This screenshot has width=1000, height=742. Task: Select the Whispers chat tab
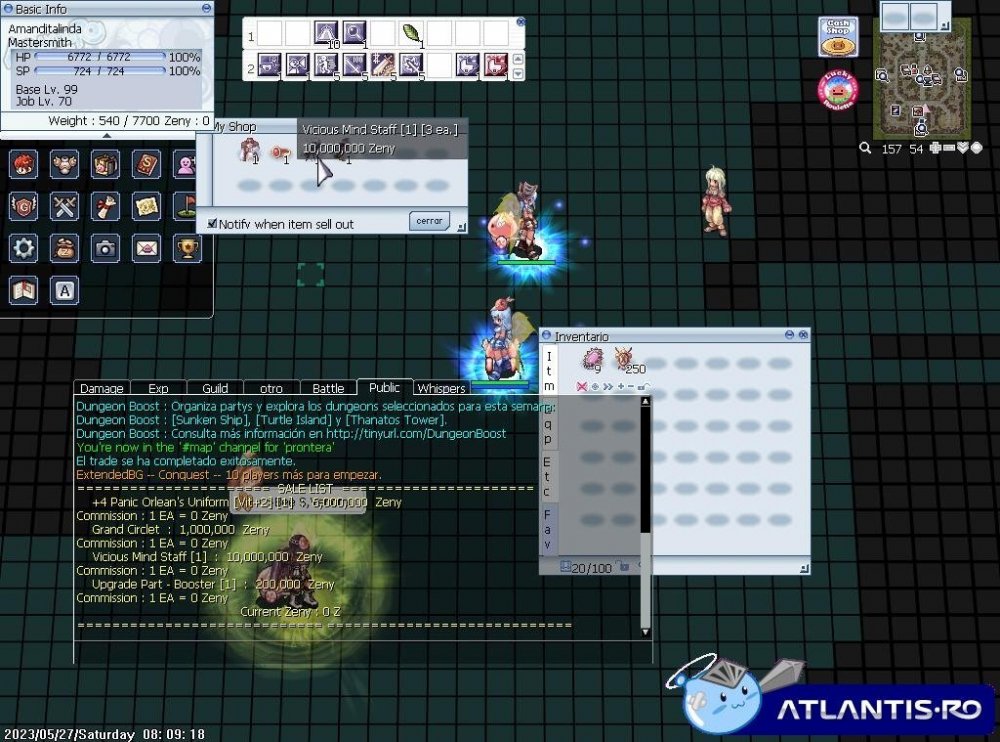[441, 388]
